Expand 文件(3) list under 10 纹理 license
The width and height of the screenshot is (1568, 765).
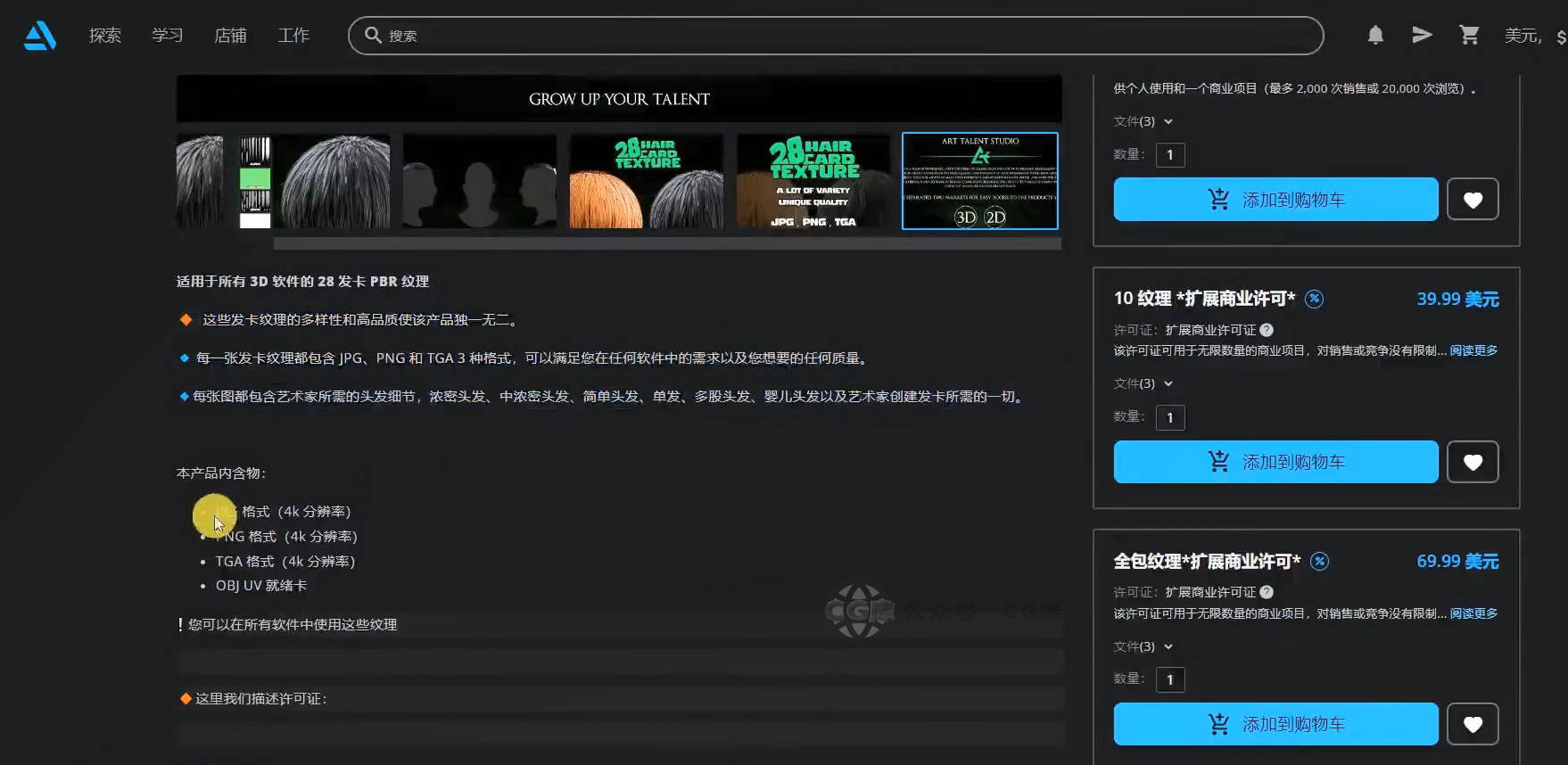[x=1143, y=383]
